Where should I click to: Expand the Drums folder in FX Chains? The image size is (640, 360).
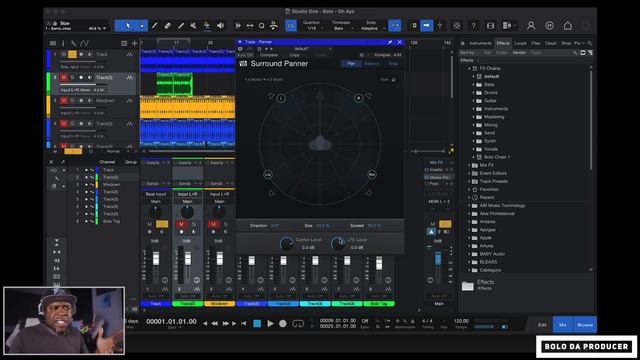pyautogui.click(x=474, y=93)
